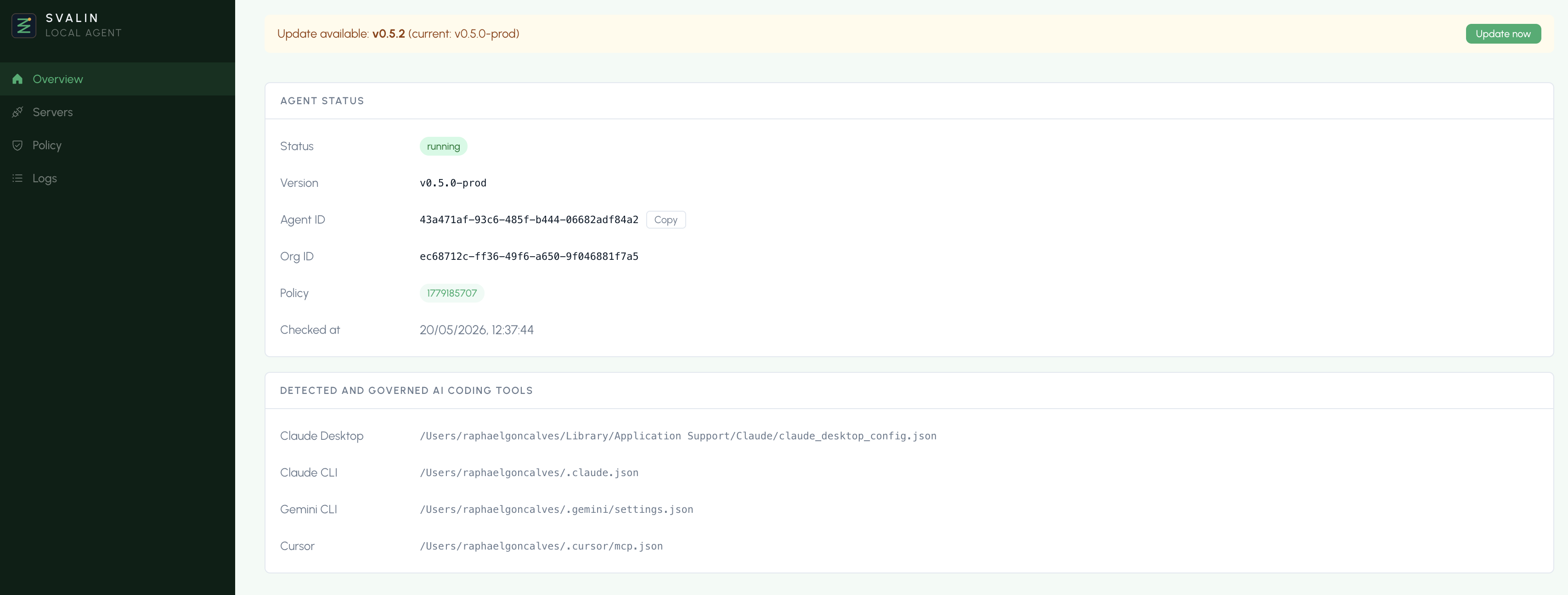This screenshot has height=595, width=1568.
Task: Click the running status badge
Action: click(443, 146)
